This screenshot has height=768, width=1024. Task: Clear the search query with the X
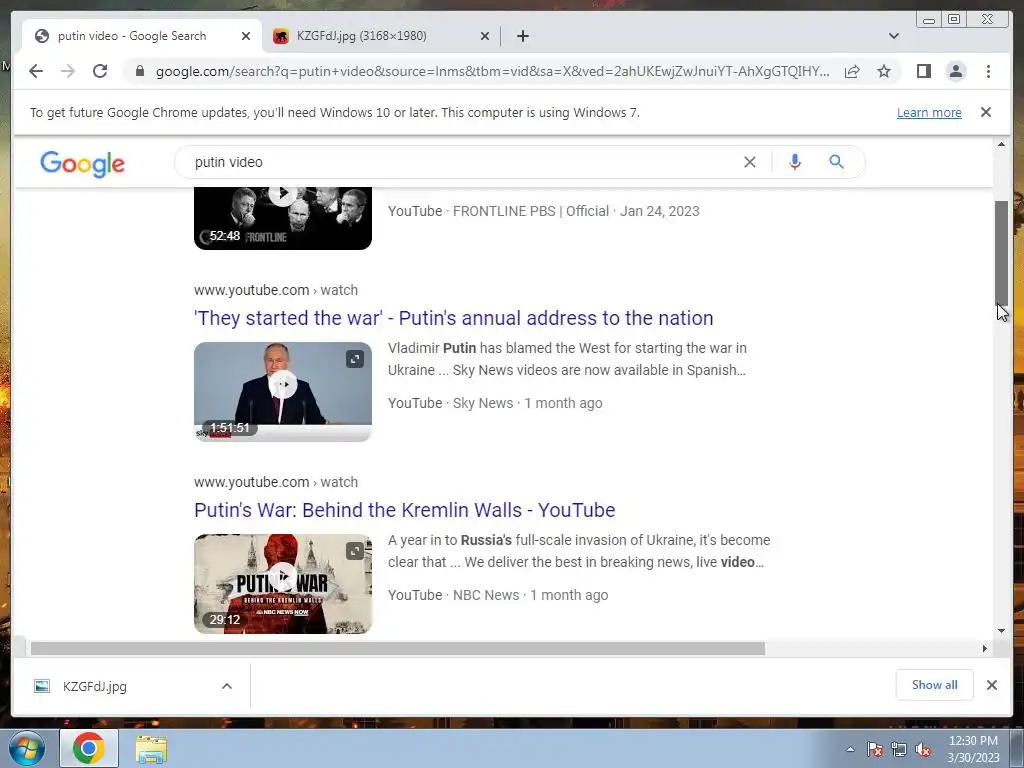coord(750,162)
